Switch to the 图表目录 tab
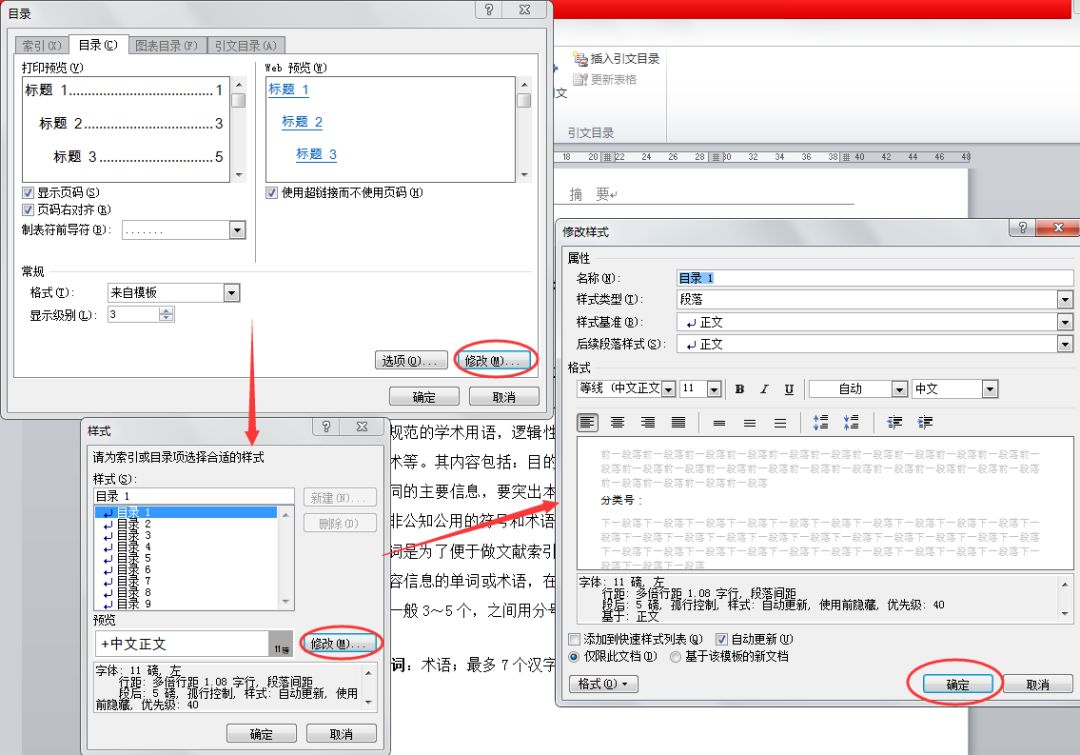Image resolution: width=1080 pixels, height=755 pixels. (167, 45)
